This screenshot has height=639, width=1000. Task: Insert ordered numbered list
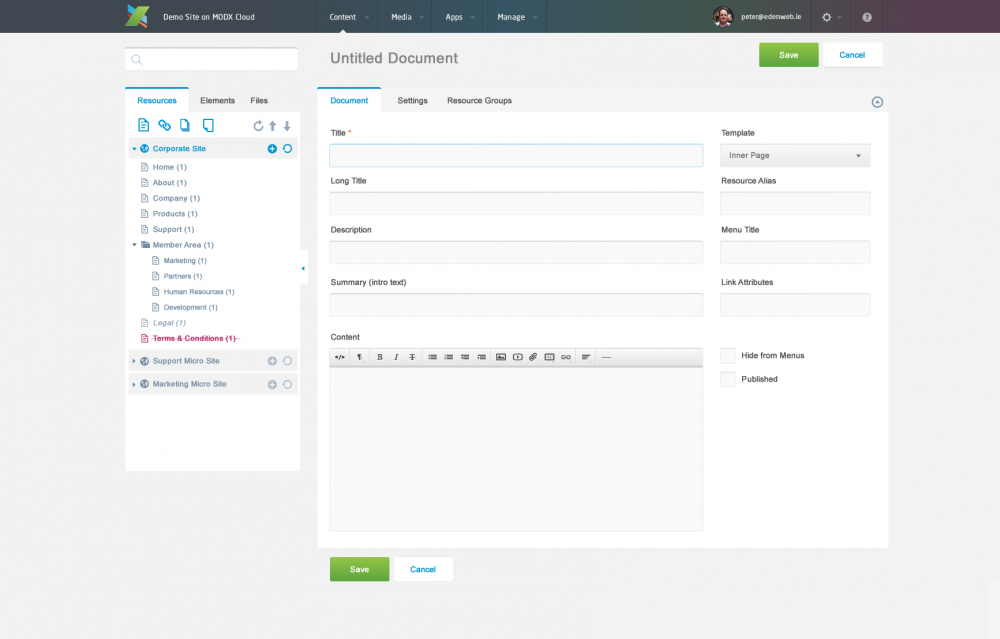coord(448,357)
